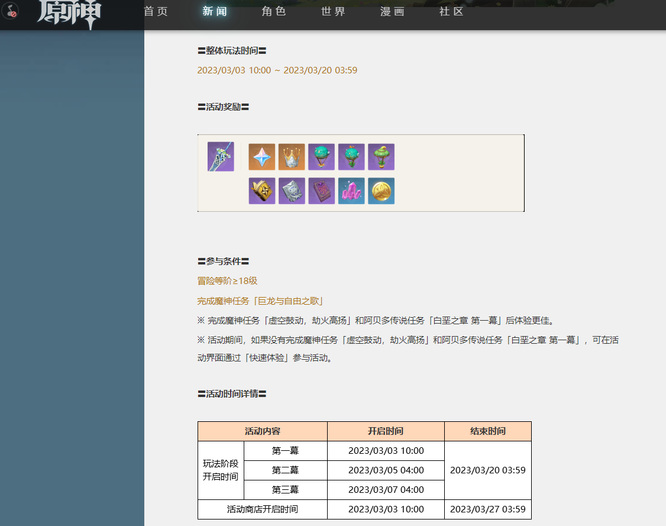Click the 活动内容 table header
This screenshot has height=526, width=666.
262,431
